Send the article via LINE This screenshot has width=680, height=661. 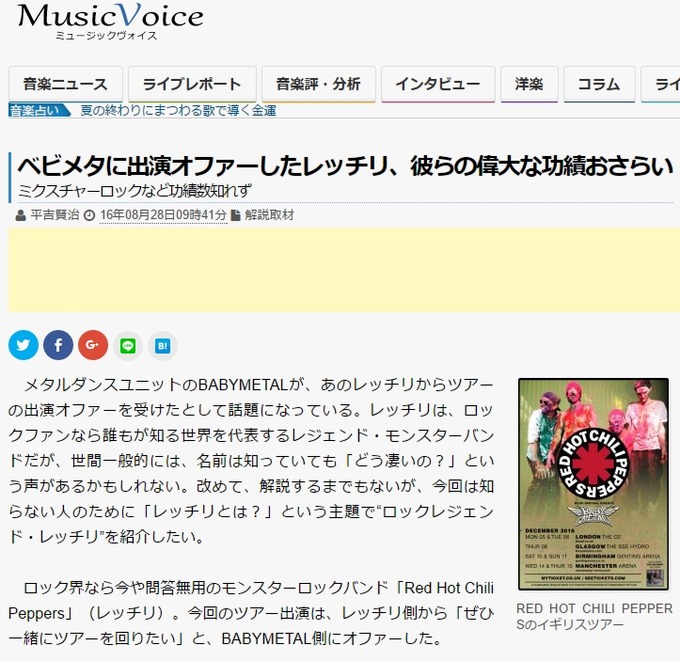click(128, 346)
